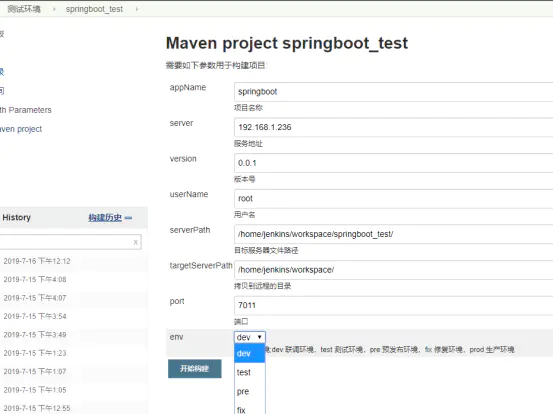Click the 开始构建 build button

tap(195, 369)
